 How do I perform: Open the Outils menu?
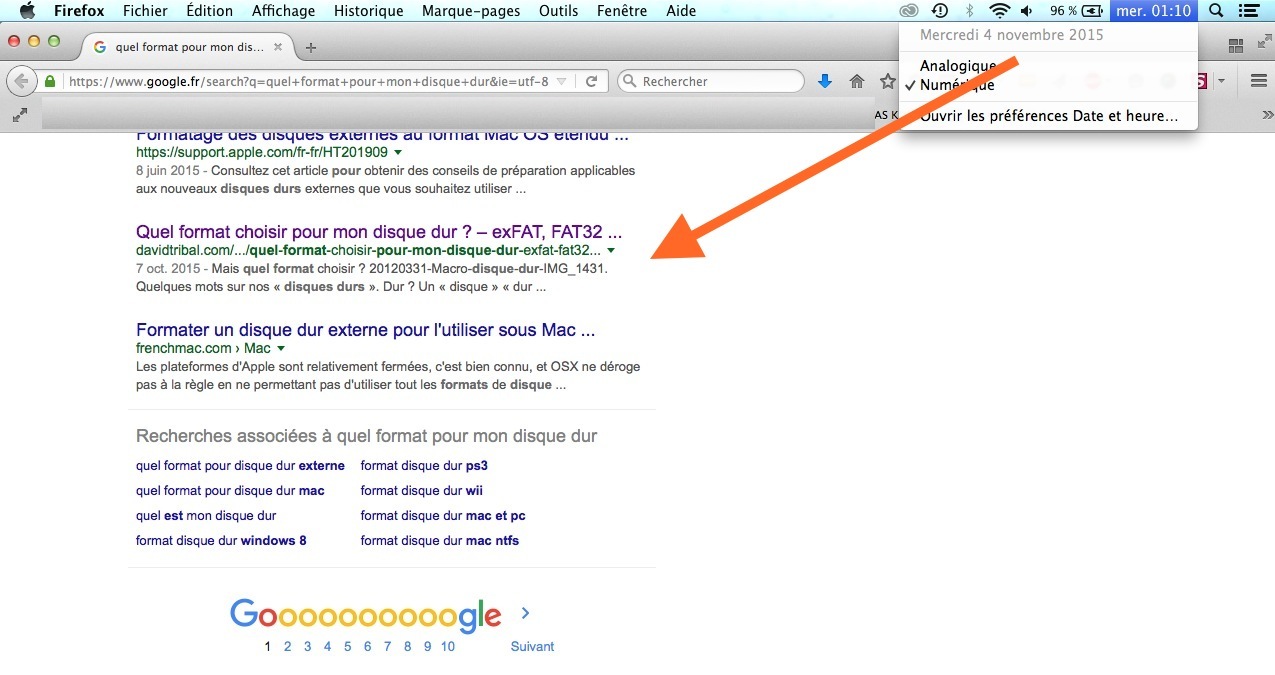558,11
